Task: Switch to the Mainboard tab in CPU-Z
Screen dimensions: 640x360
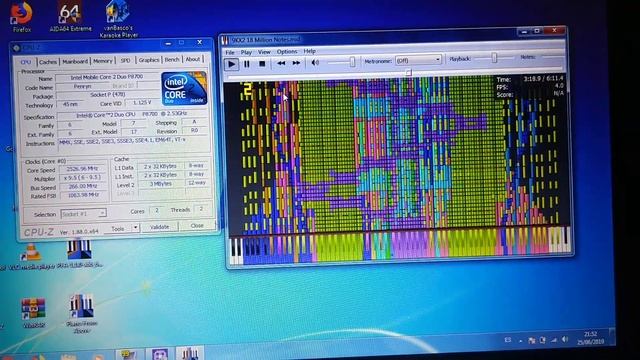Action: [x=75, y=61]
